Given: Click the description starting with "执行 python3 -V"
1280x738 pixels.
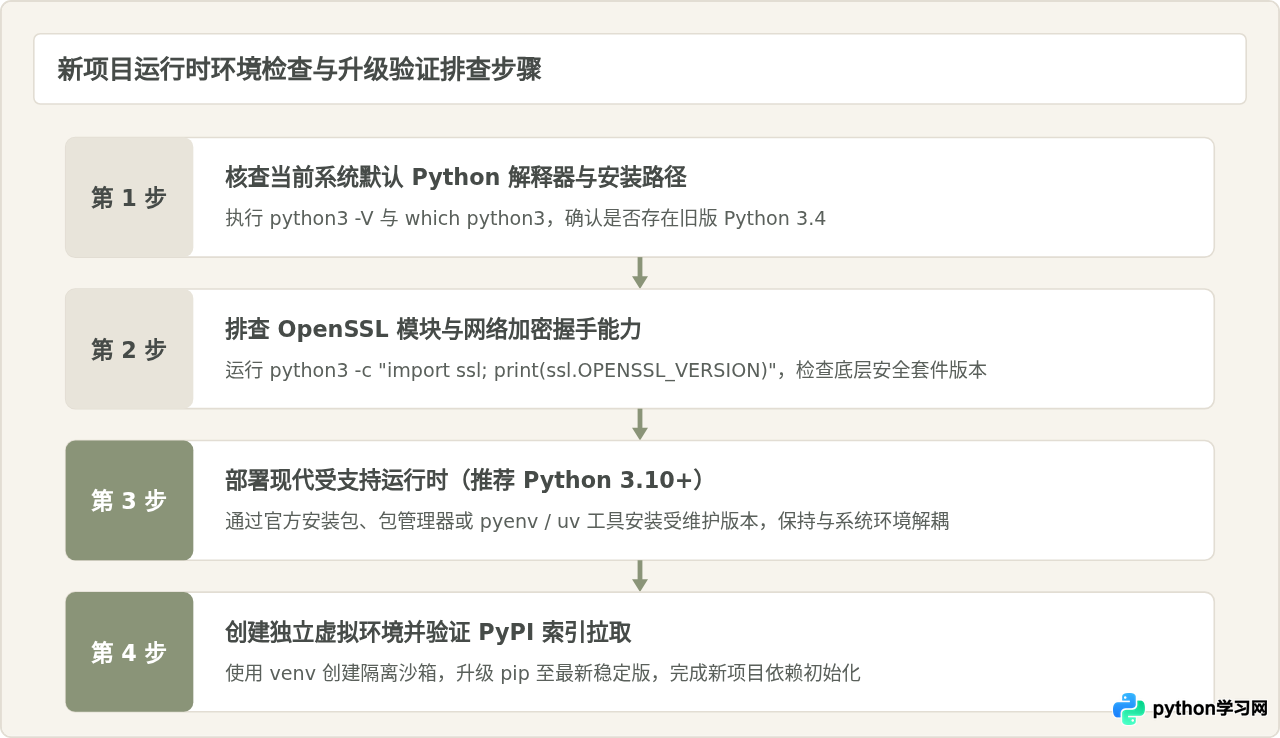Looking at the screenshot, I should [526, 218].
